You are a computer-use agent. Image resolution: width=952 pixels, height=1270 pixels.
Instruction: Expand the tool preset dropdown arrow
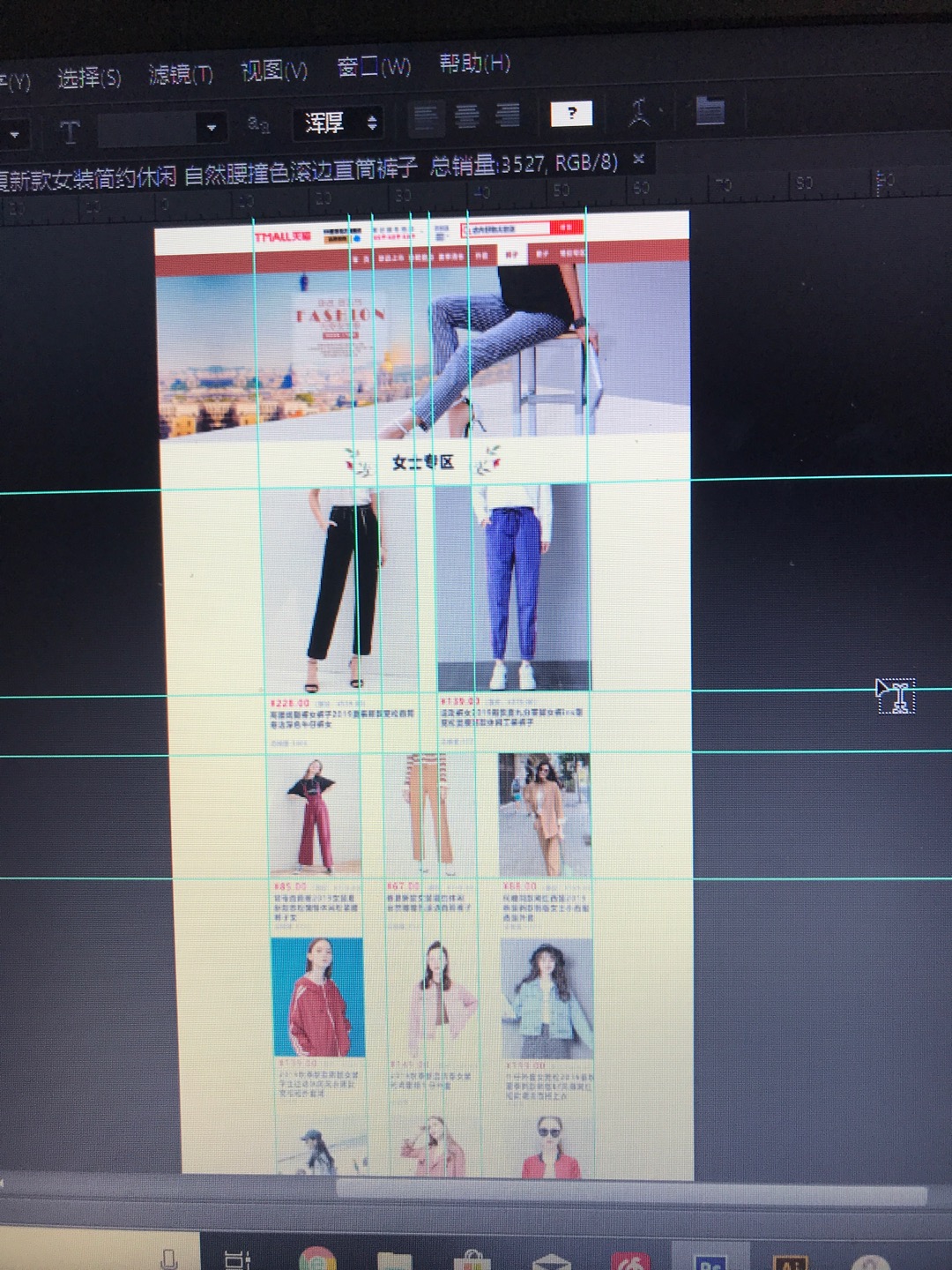click(x=14, y=135)
